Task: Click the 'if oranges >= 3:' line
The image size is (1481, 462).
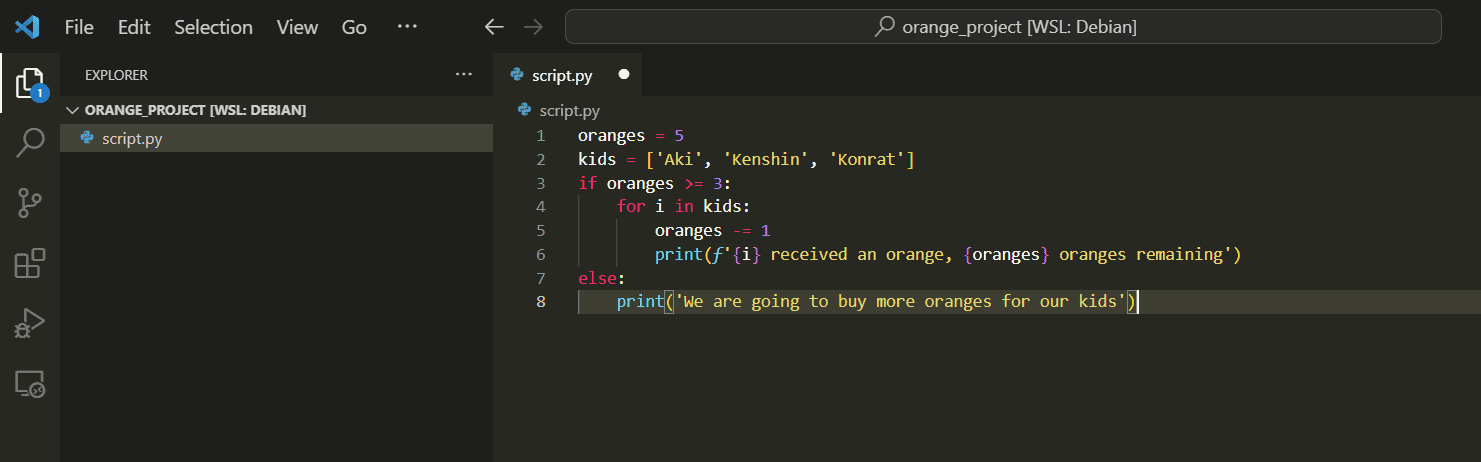Action: pyautogui.click(x=655, y=183)
